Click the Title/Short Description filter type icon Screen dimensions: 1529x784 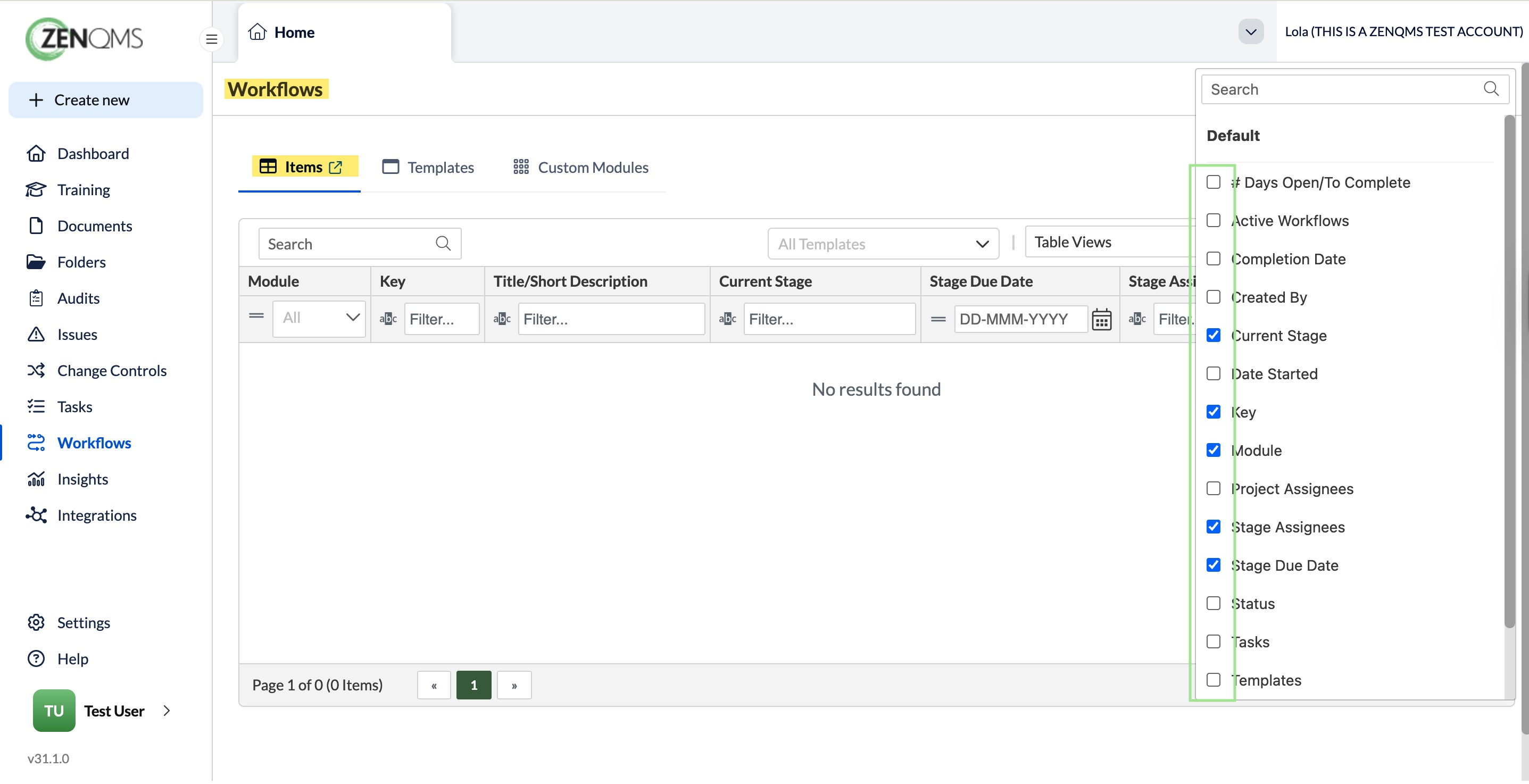coord(502,319)
